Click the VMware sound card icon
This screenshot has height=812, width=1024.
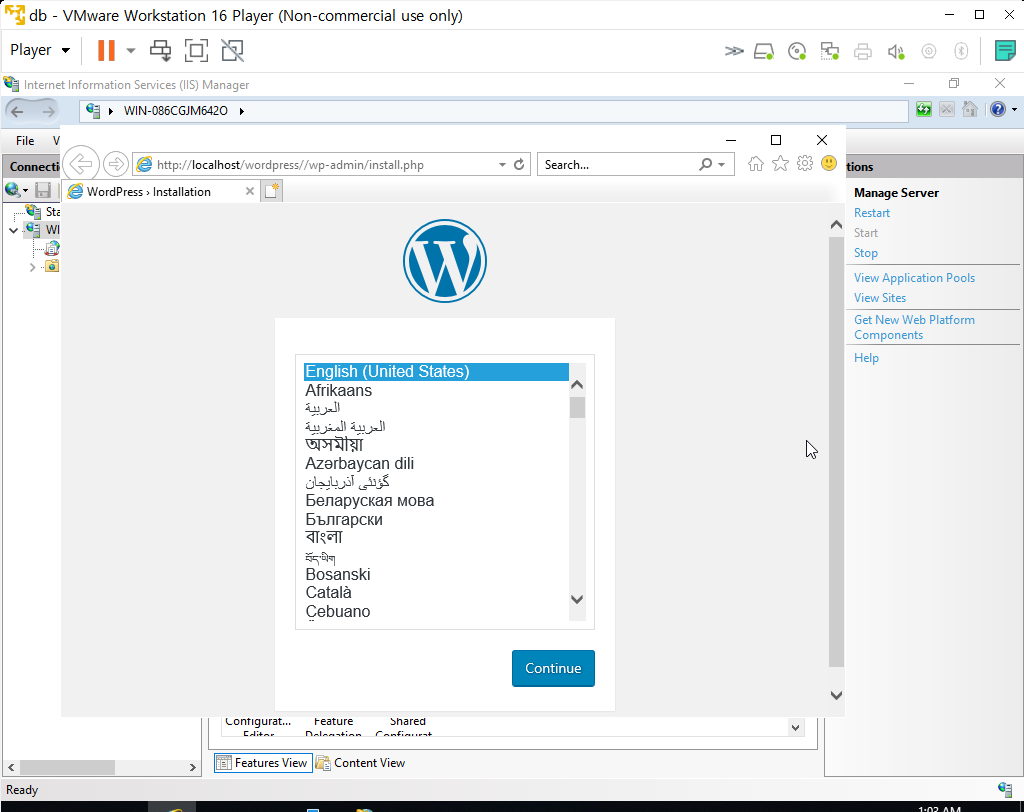[x=896, y=51]
